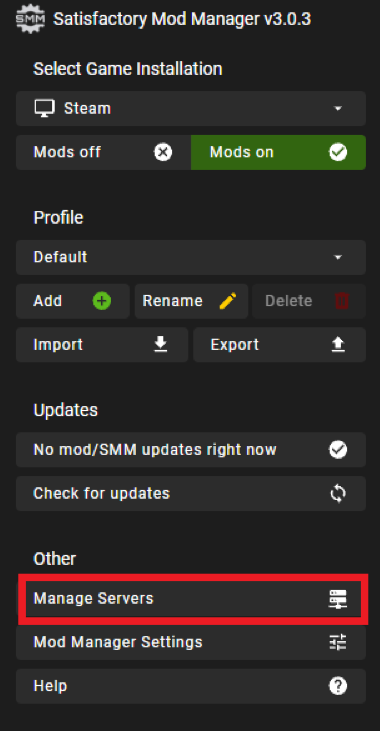This screenshot has width=380, height=731.
Task: Enable Mods on toggle
Action: click(278, 152)
